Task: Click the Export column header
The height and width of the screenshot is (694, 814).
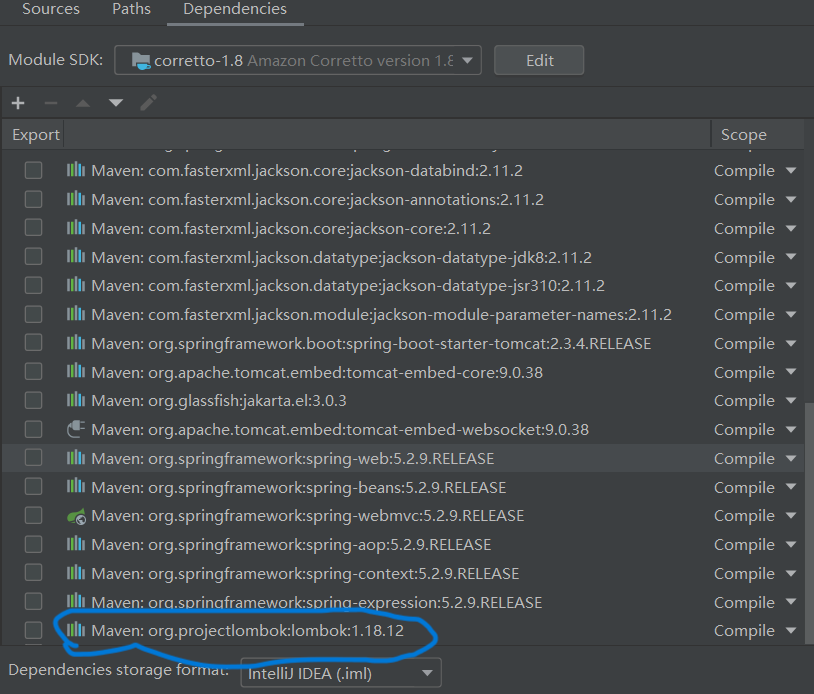Action: pyautogui.click(x=35, y=134)
